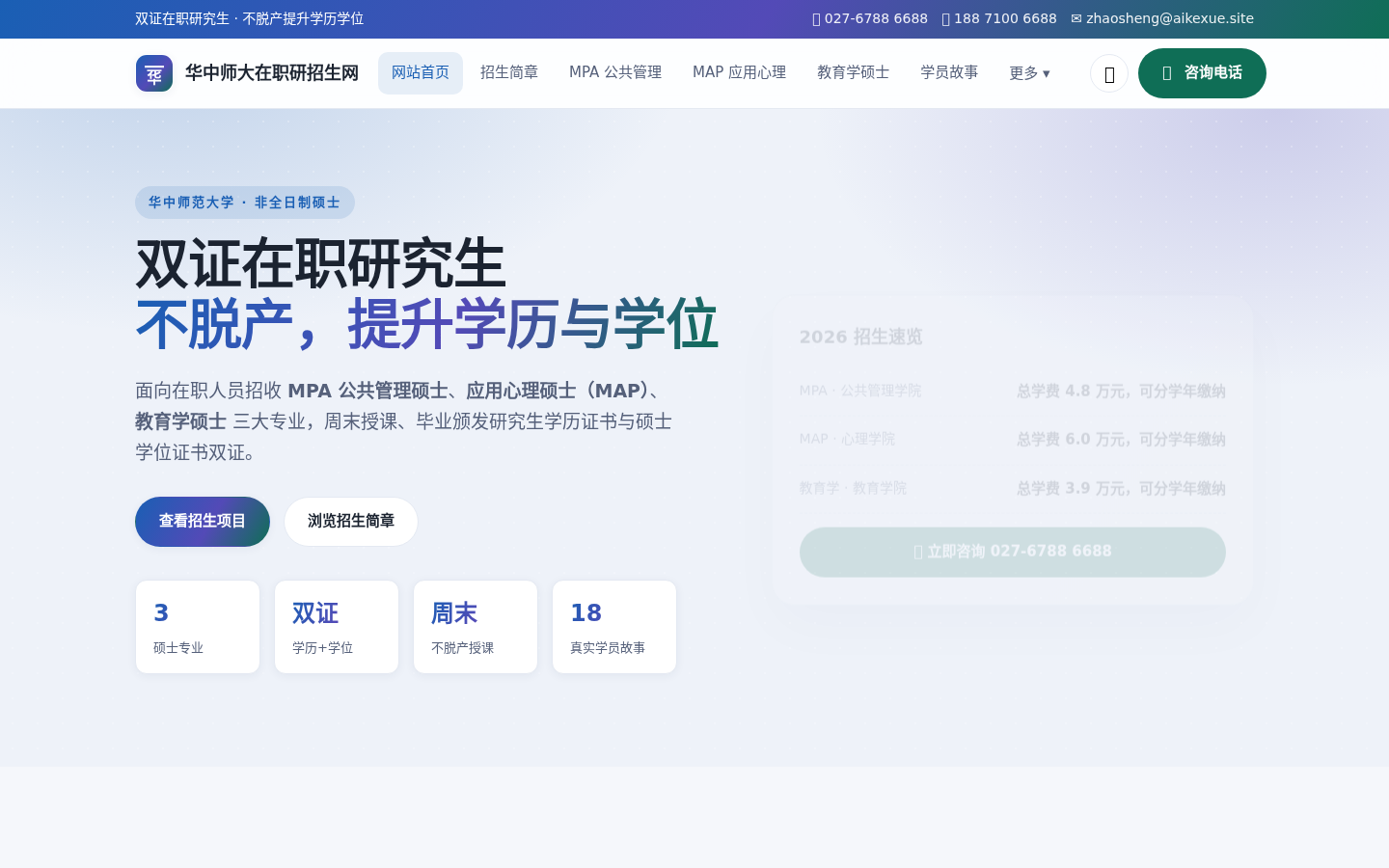Click the top bar slogan 双证在职研究生 · 不脱产提升学历学位
This screenshot has height=868, width=1389.
click(250, 18)
